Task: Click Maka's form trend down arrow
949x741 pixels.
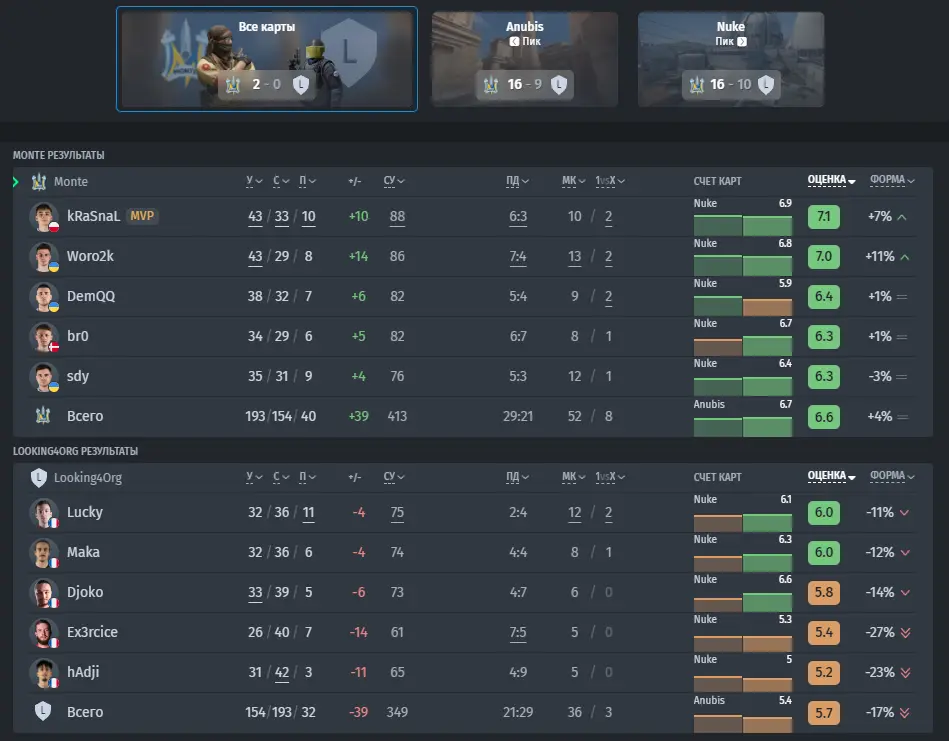Action: [905, 553]
